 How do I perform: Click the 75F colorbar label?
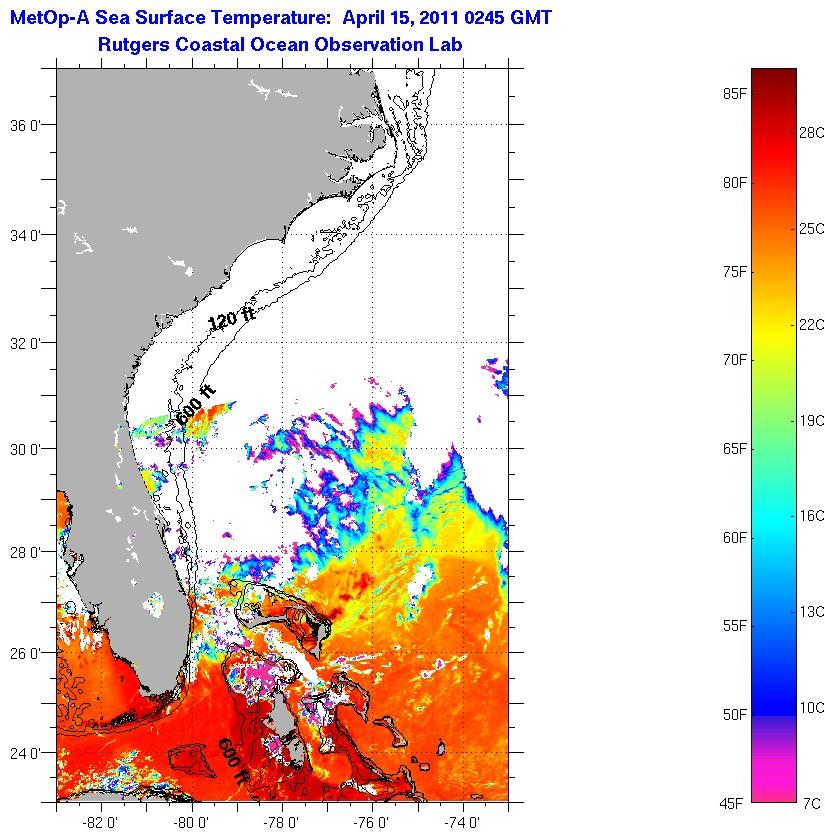coord(734,272)
